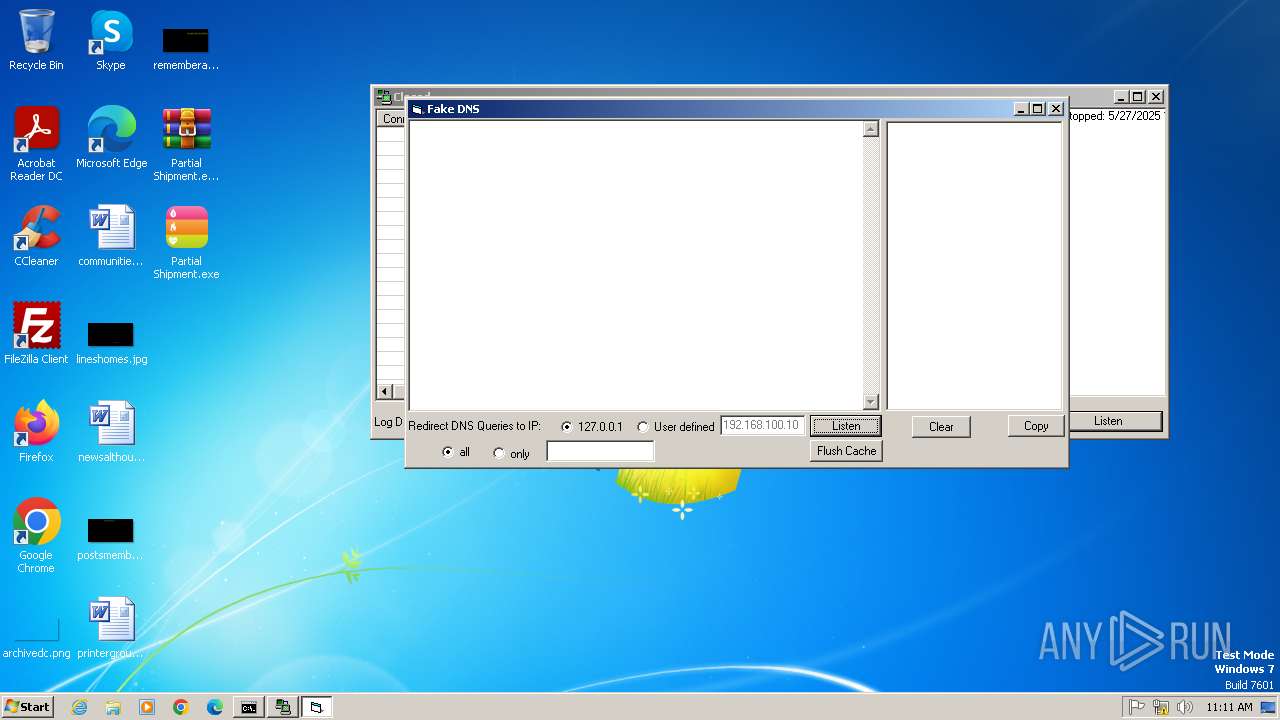
Task: Select the Partial Shipment.exe desktop icon
Action: (186, 242)
